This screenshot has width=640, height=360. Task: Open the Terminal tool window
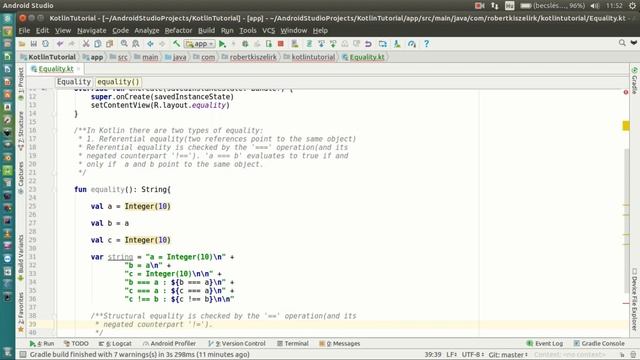293,344
